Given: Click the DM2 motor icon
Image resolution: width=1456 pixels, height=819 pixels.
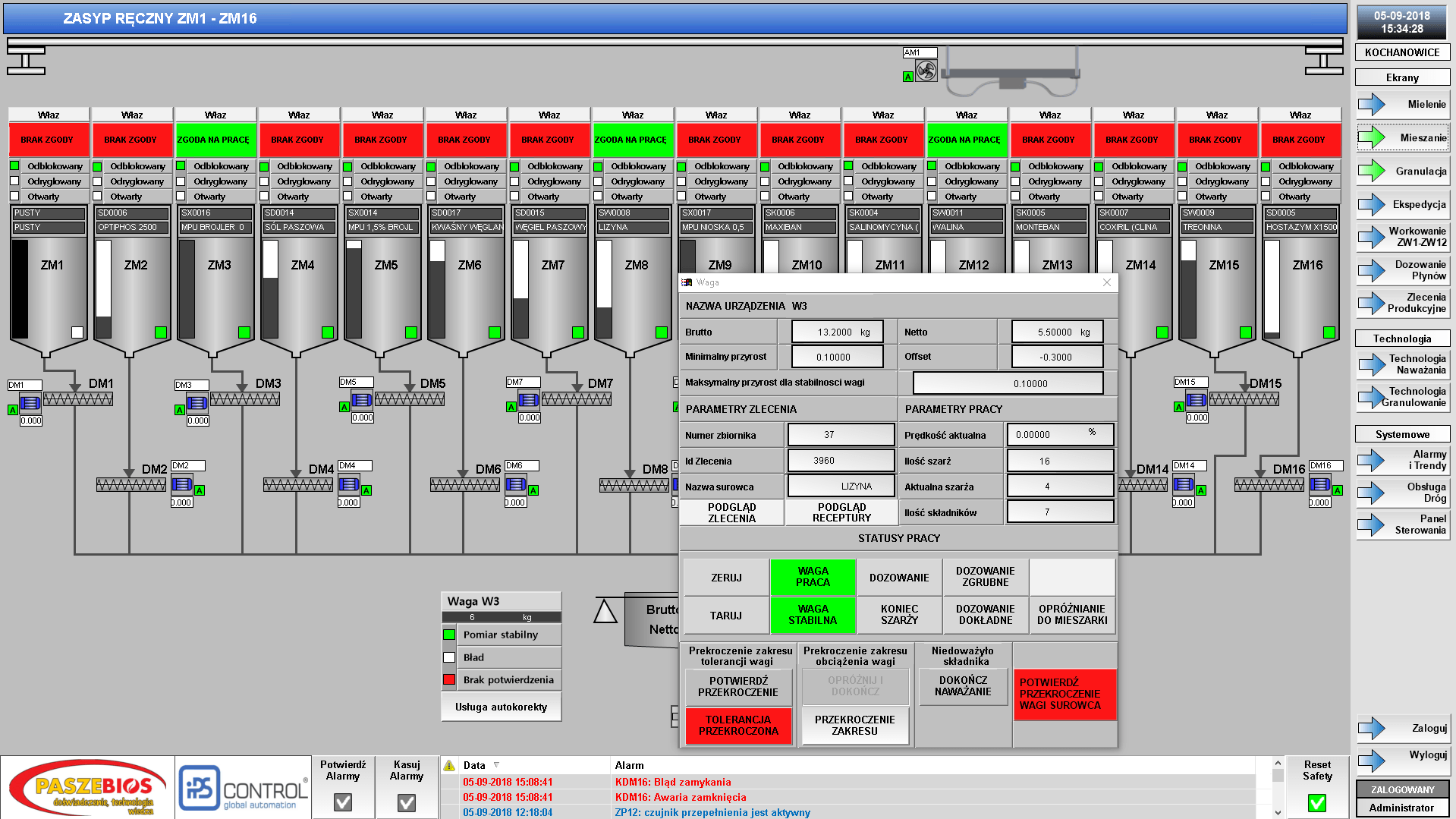Looking at the screenshot, I should click(x=182, y=484).
